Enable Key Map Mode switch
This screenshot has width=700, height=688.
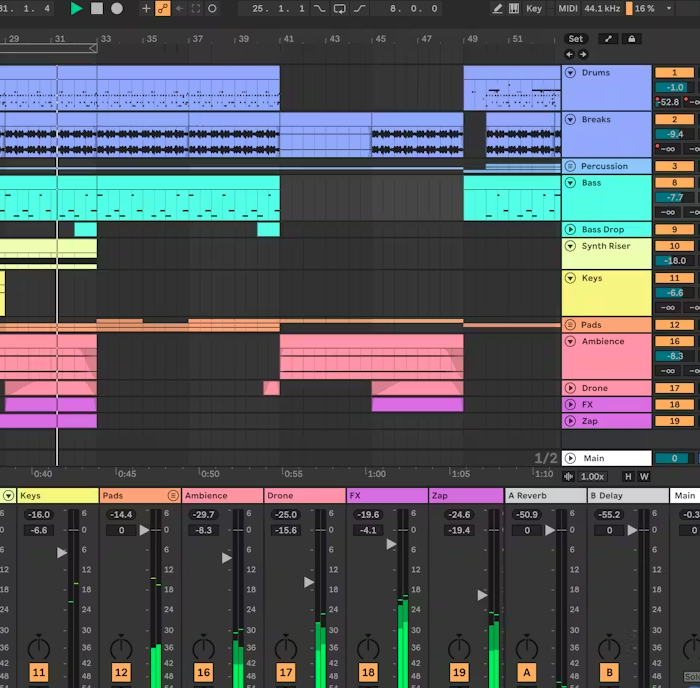(534, 8)
